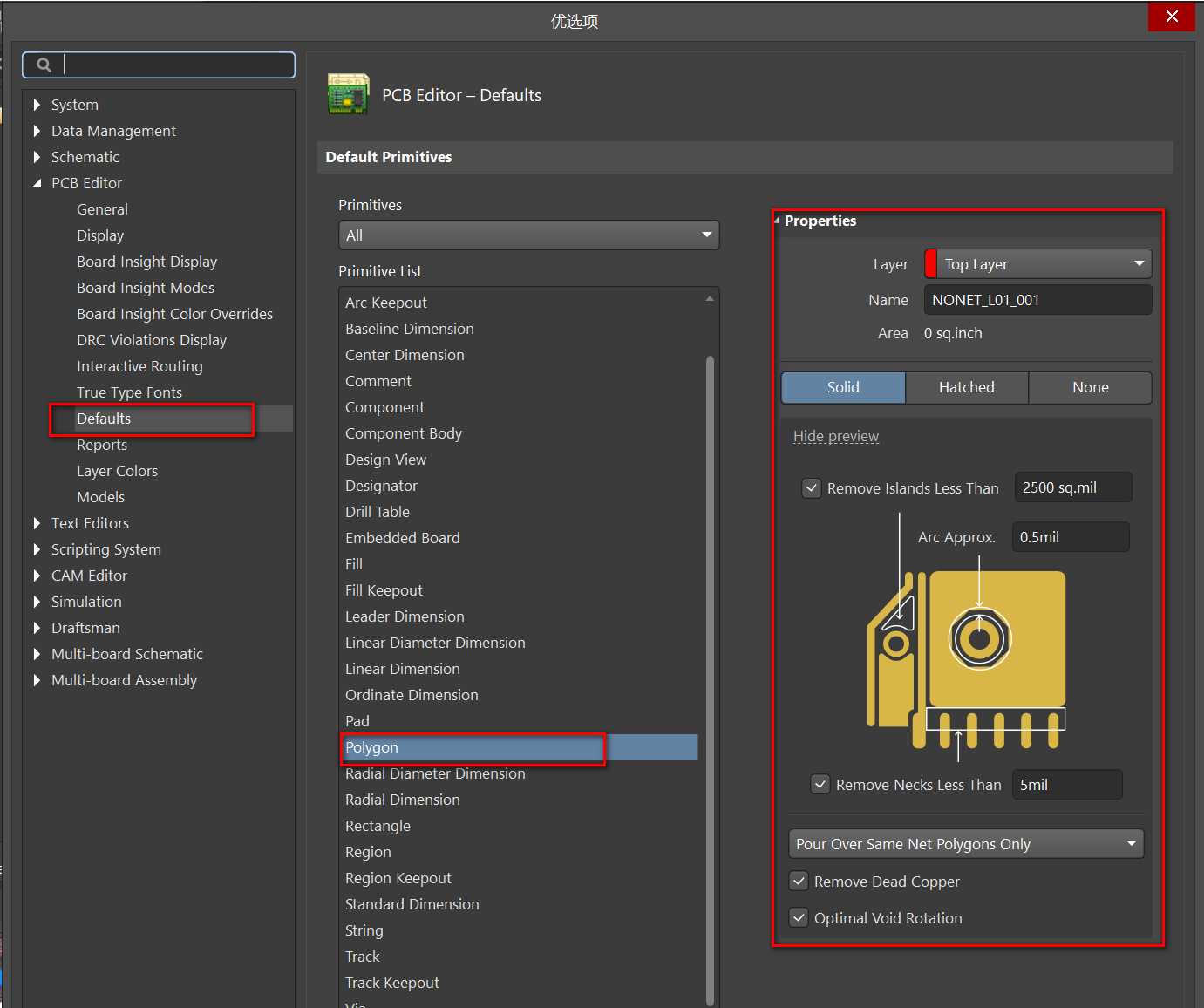Viewport: 1204px width, 1008px height.
Task: Open the Board Insight Display page
Action: coord(146,262)
